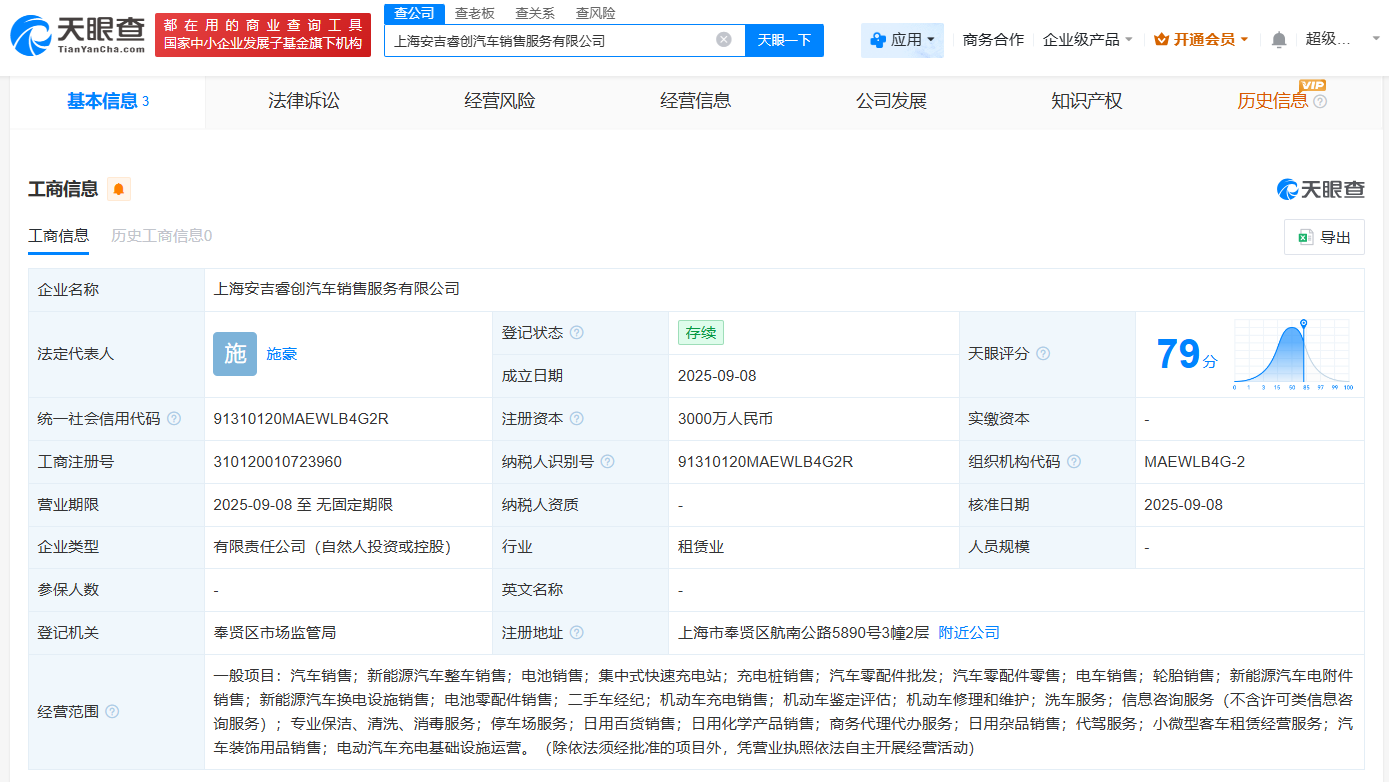Click help icon beside 经营范围

(112, 712)
